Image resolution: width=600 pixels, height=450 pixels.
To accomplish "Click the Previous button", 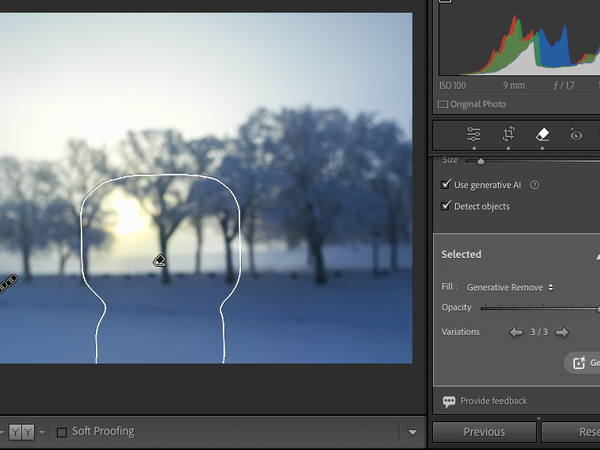I will (x=484, y=432).
